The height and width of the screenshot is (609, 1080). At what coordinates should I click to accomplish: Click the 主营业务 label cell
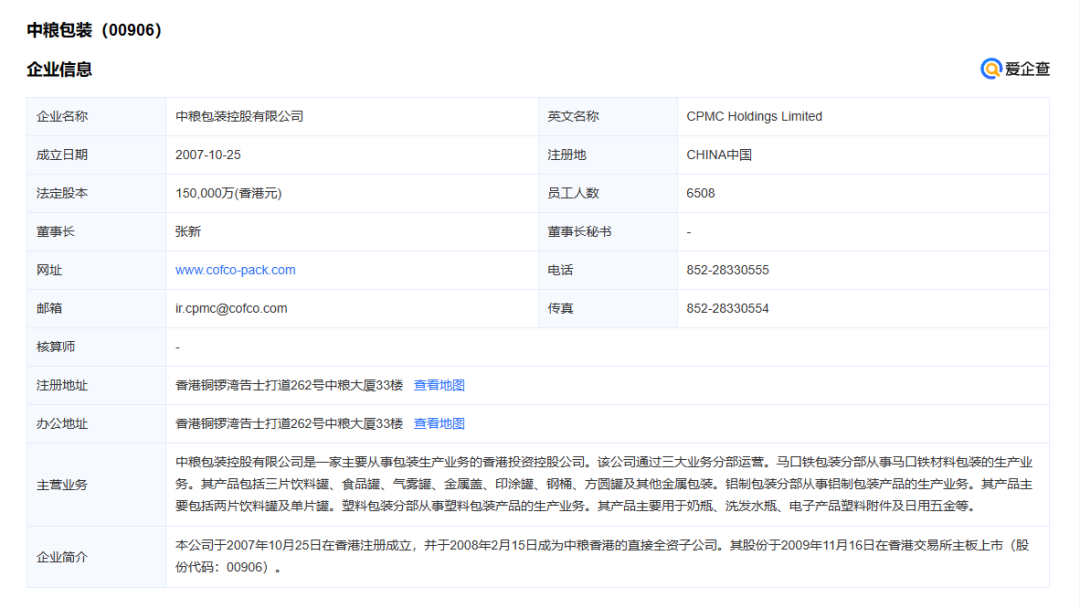(x=96, y=485)
